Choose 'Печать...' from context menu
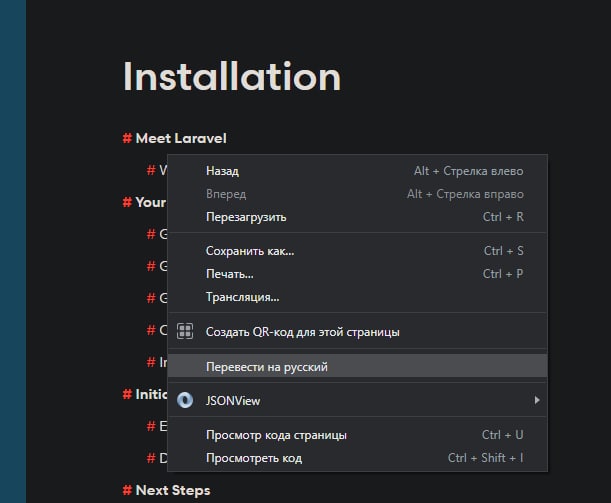 pyautogui.click(x=357, y=274)
